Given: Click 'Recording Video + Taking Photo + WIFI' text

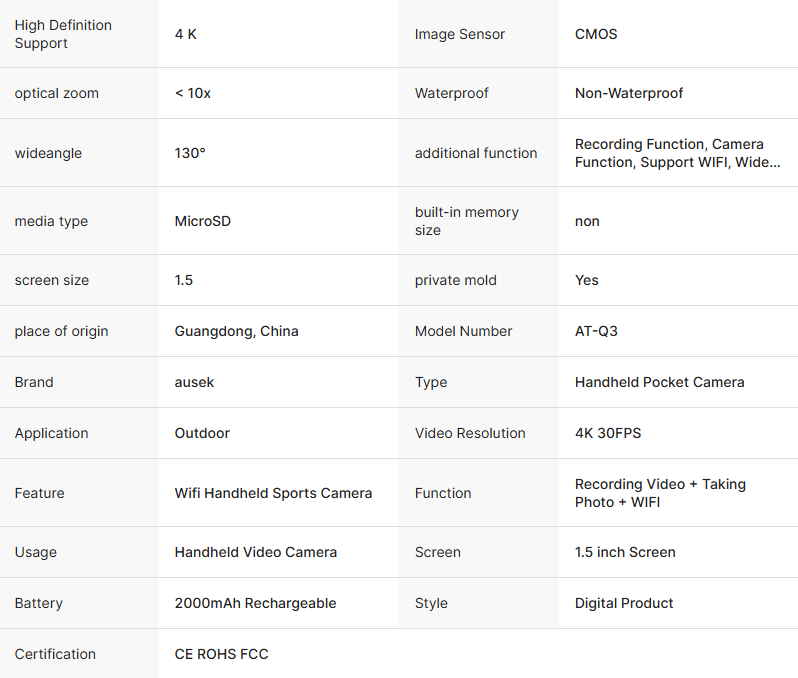Looking at the screenshot, I should coord(660,493).
